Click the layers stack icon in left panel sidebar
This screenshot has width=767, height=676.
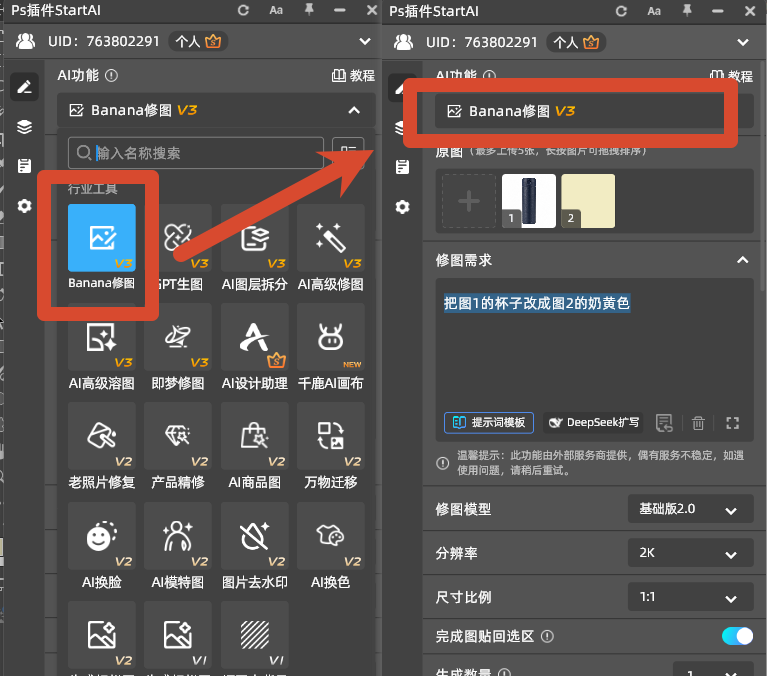tap(24, 127)
